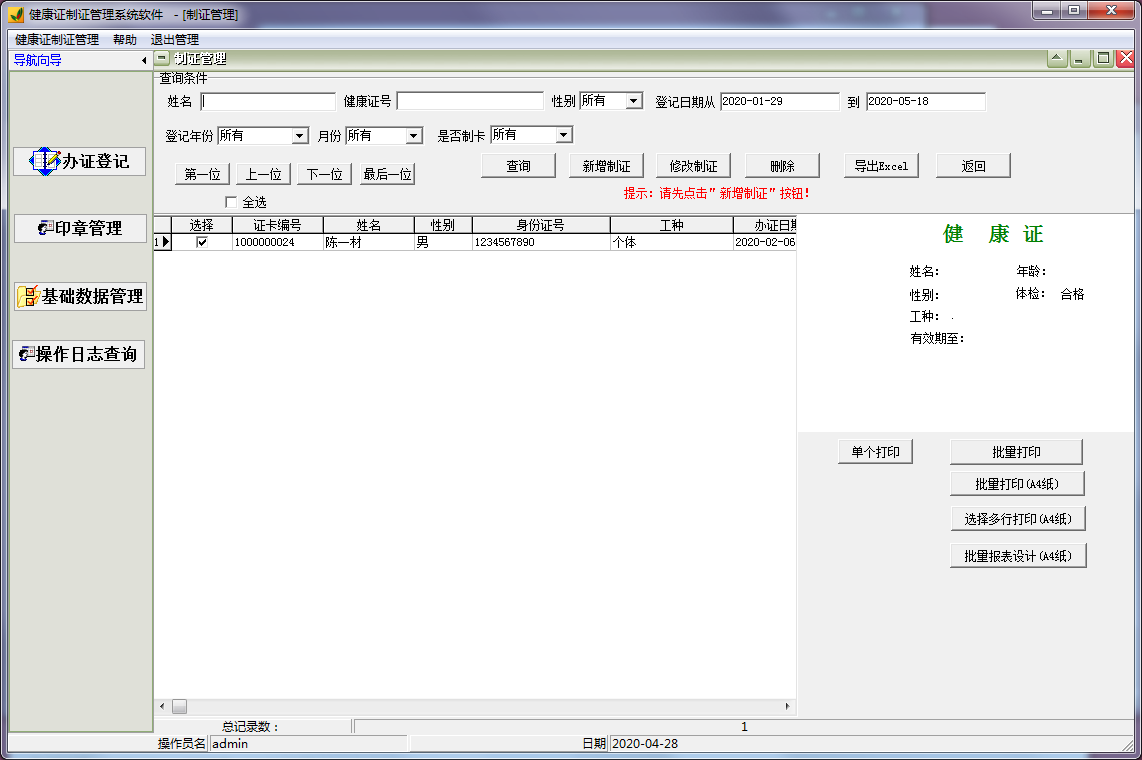The width and height of the screenshot is (1142, 760).
Task: Export records with the 导出Excel button
Action: click(x=881, y=165)
